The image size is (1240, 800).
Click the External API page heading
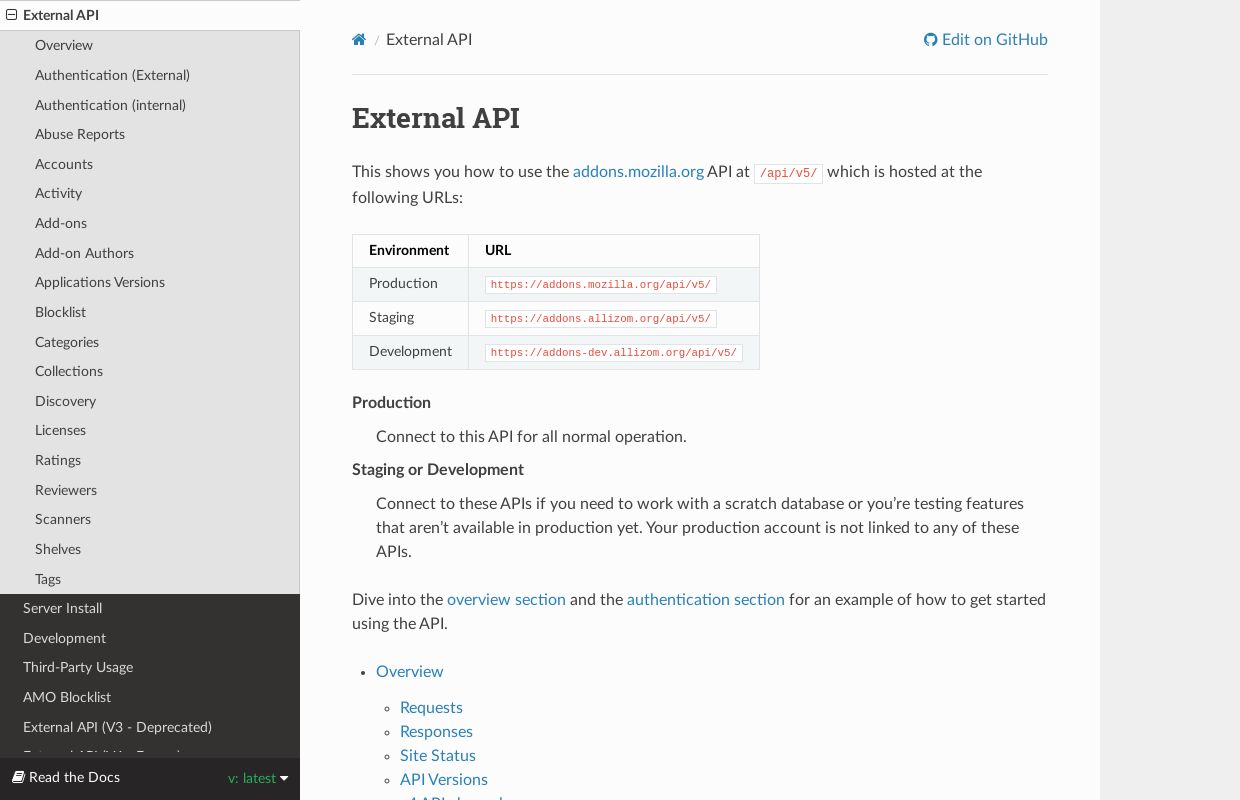[x=436, y=118]
